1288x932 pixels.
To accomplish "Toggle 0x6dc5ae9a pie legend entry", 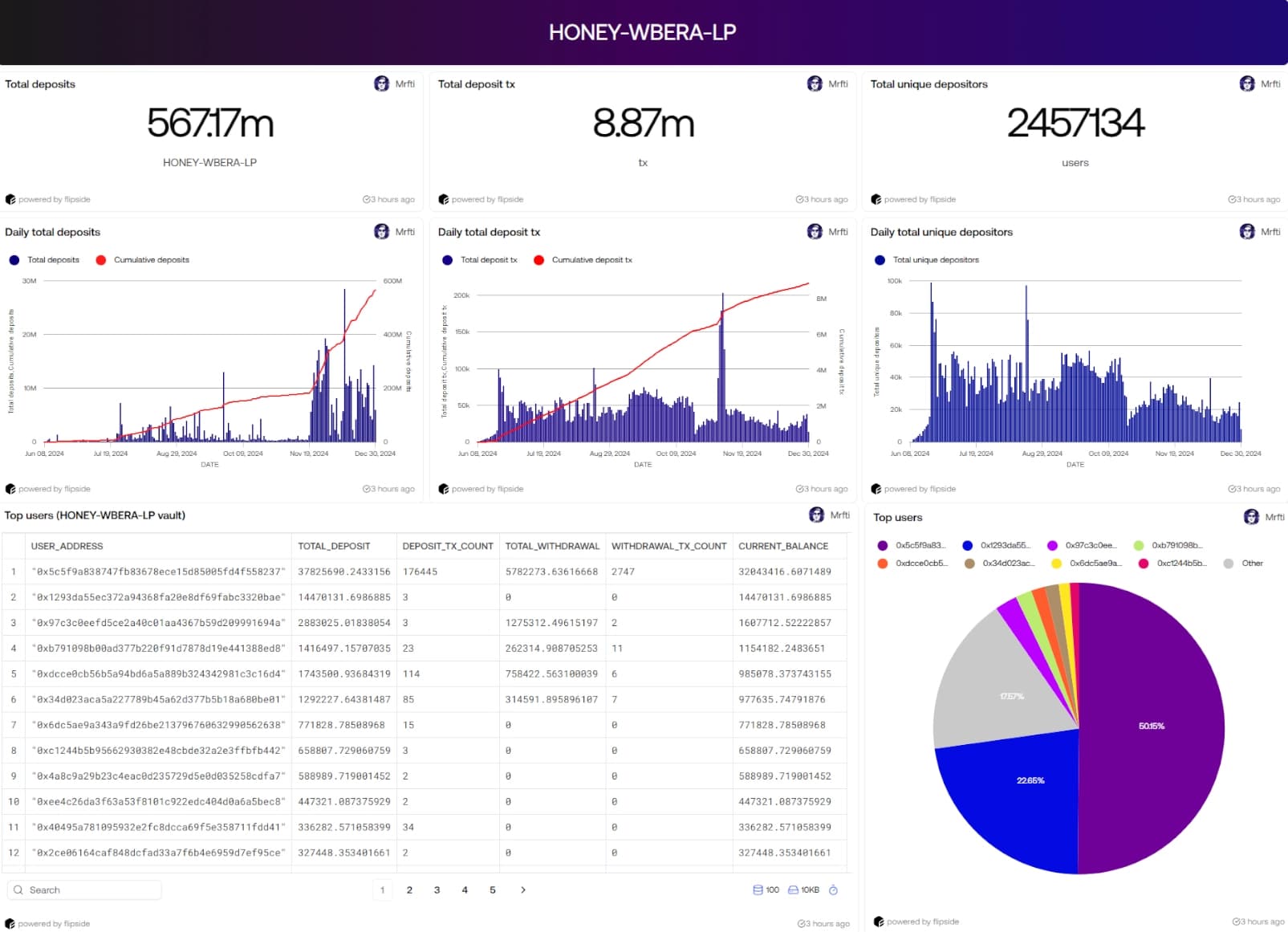I will (1087, 564).
